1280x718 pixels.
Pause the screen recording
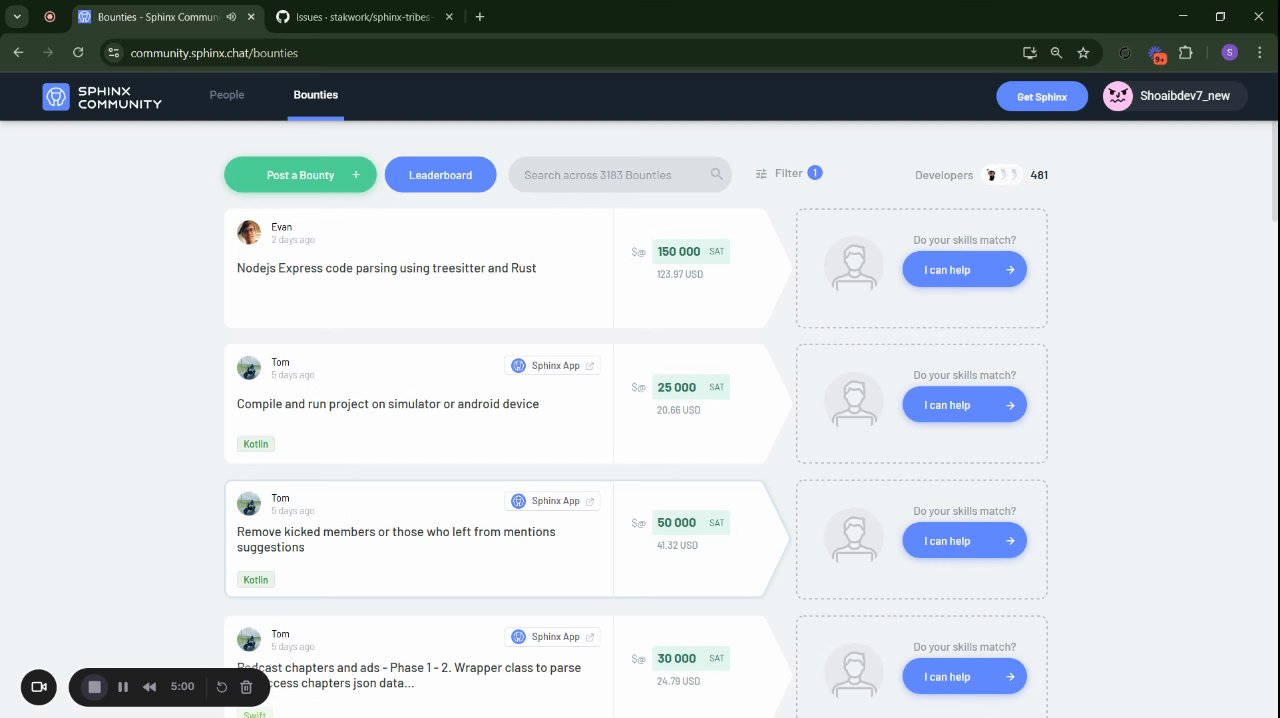pos(123,687)
